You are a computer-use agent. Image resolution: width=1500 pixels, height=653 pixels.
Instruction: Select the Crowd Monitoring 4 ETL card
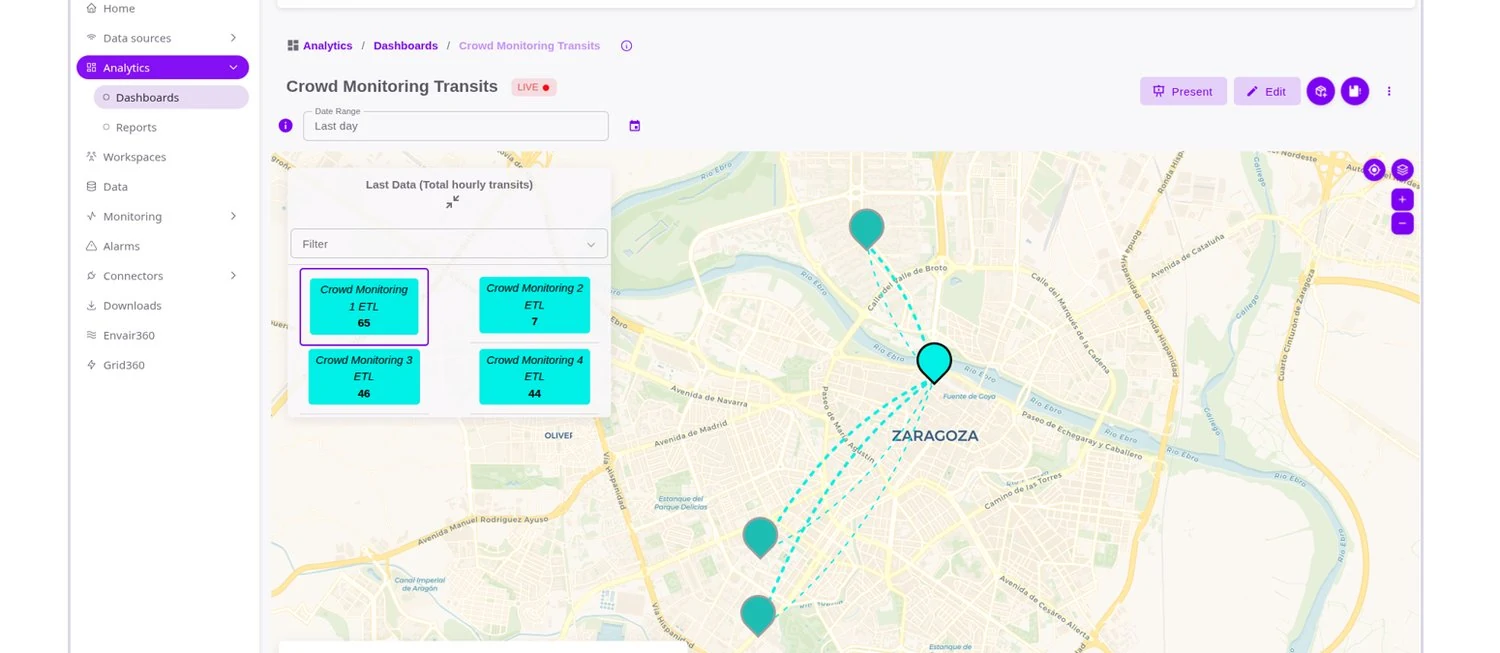pyautogui.click(x=534, y=377)
